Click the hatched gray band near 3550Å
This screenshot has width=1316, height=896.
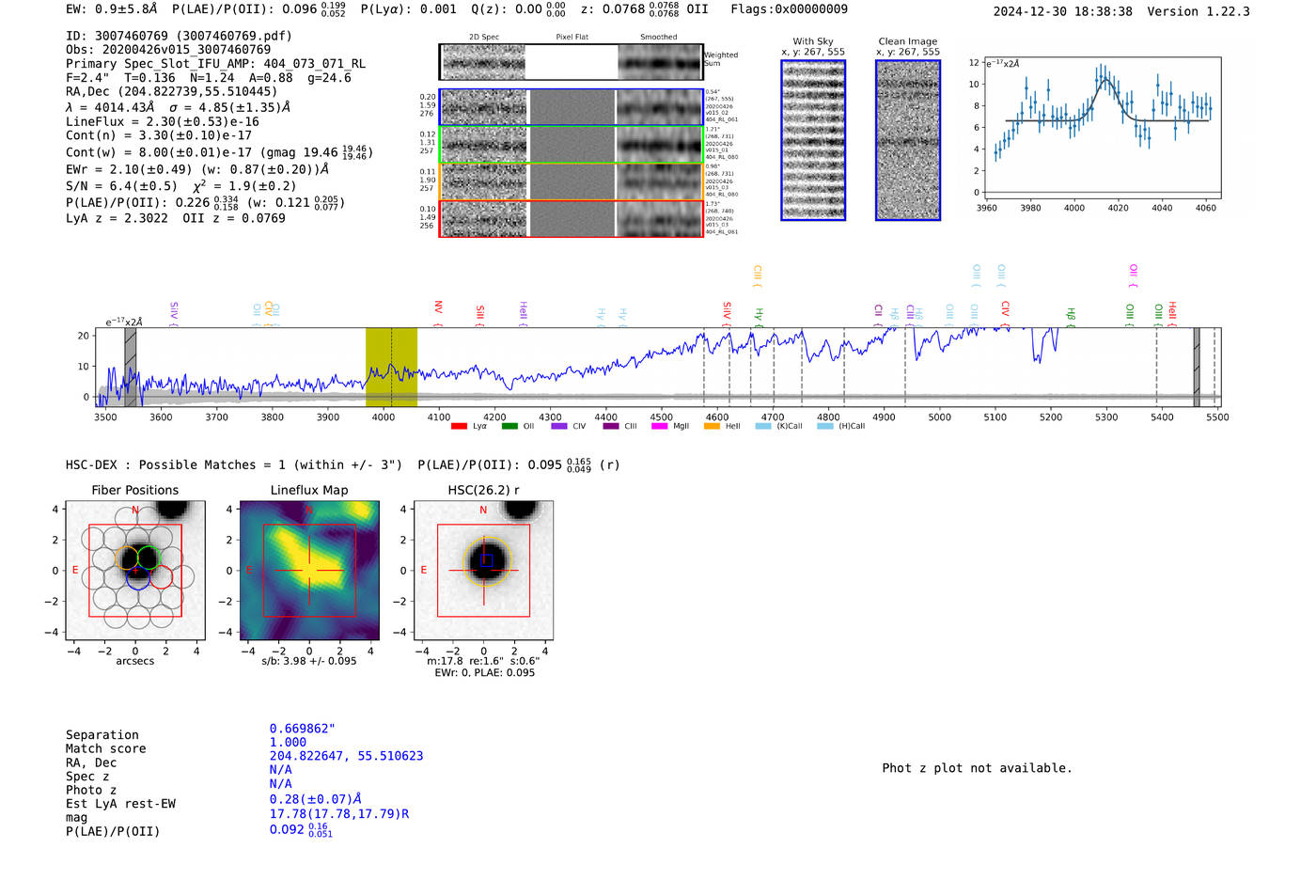pos(131,368)
